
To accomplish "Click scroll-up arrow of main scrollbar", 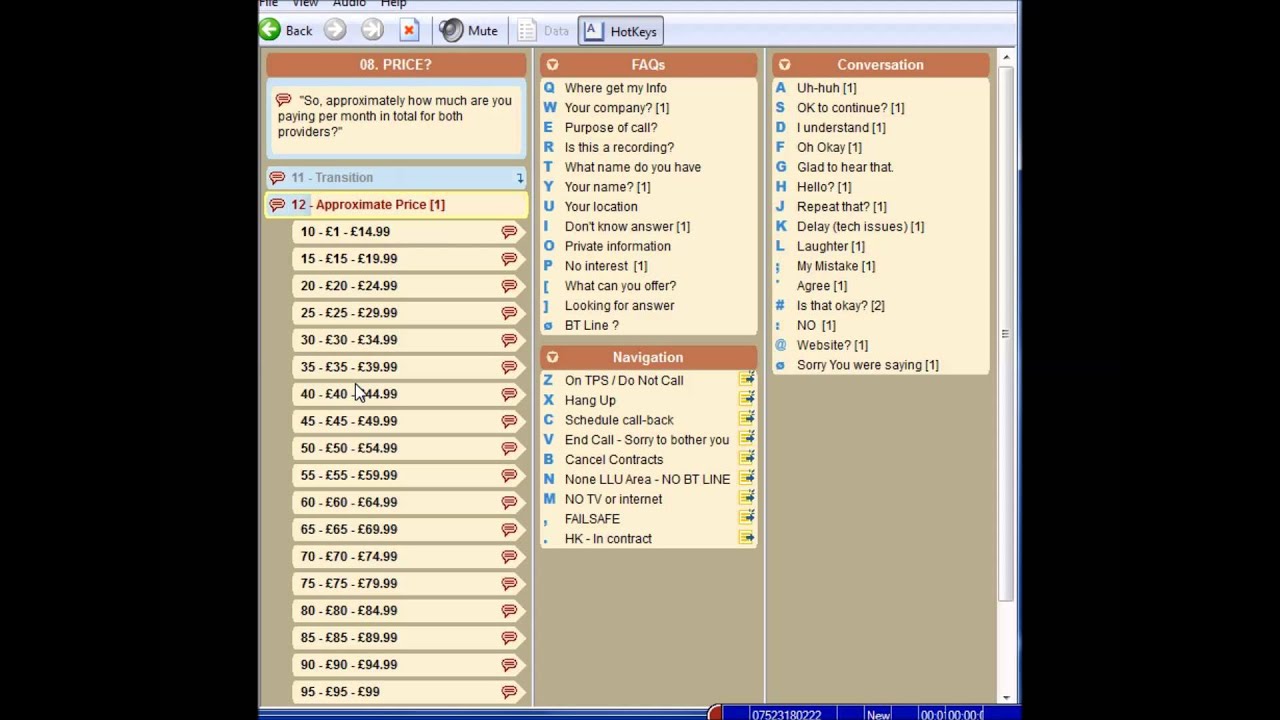I will tap(1006, 57).
